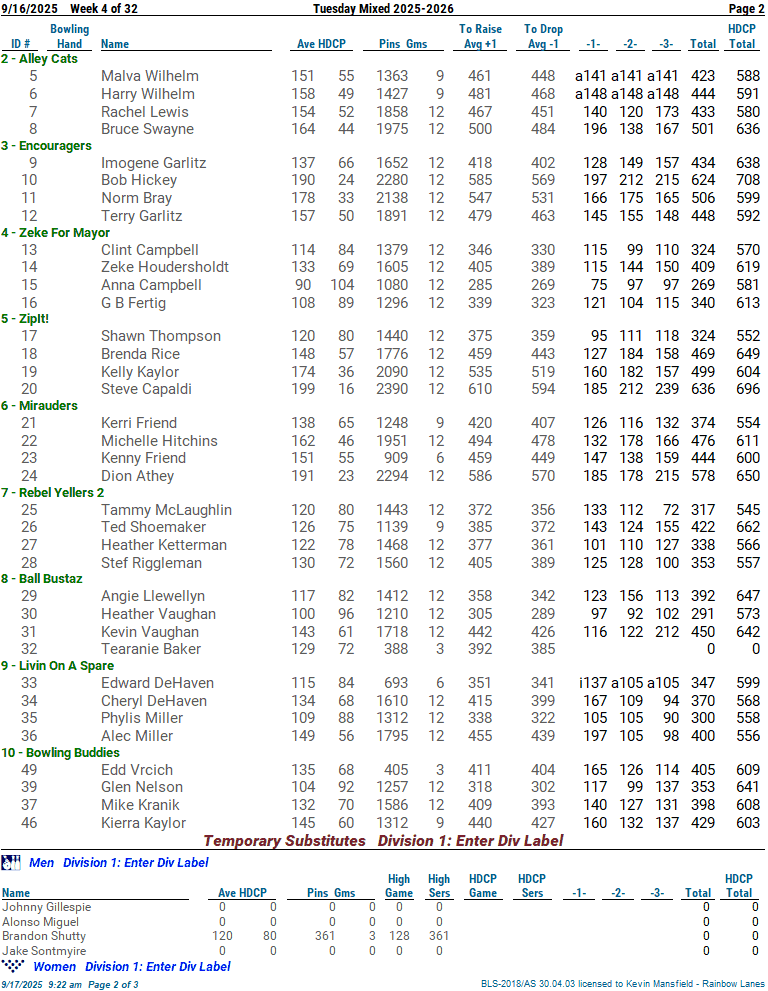Click bowler name Shawn Thompson
Screen dimensions: 768x991
coord(161,336)
